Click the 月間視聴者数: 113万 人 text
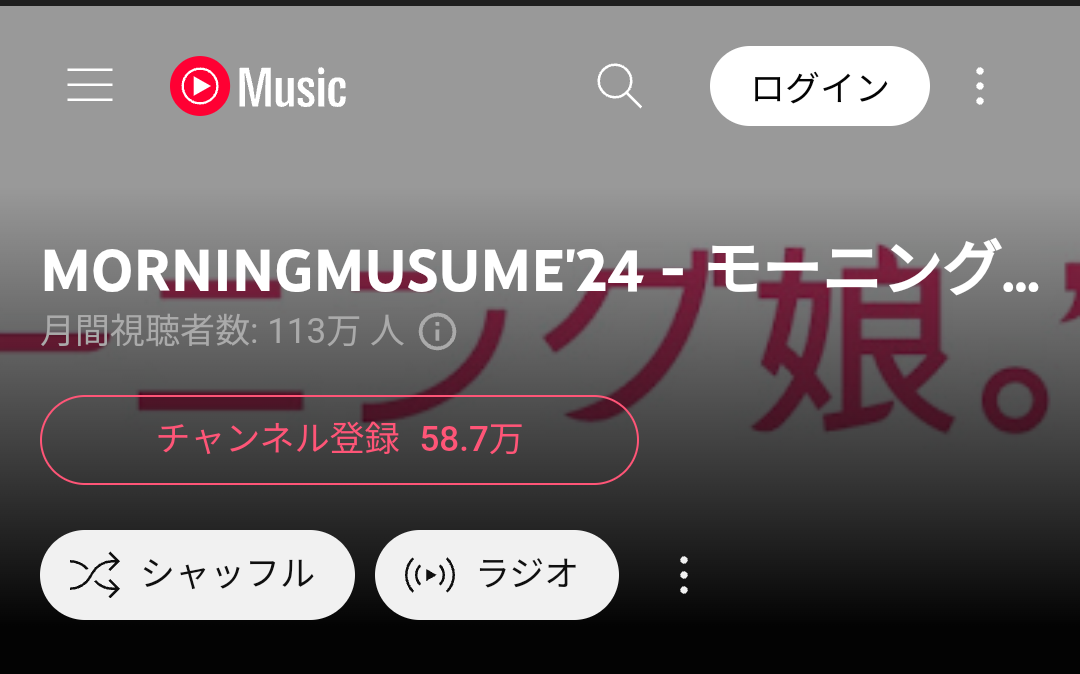The image size is (1080, 674). click(222, 331)
